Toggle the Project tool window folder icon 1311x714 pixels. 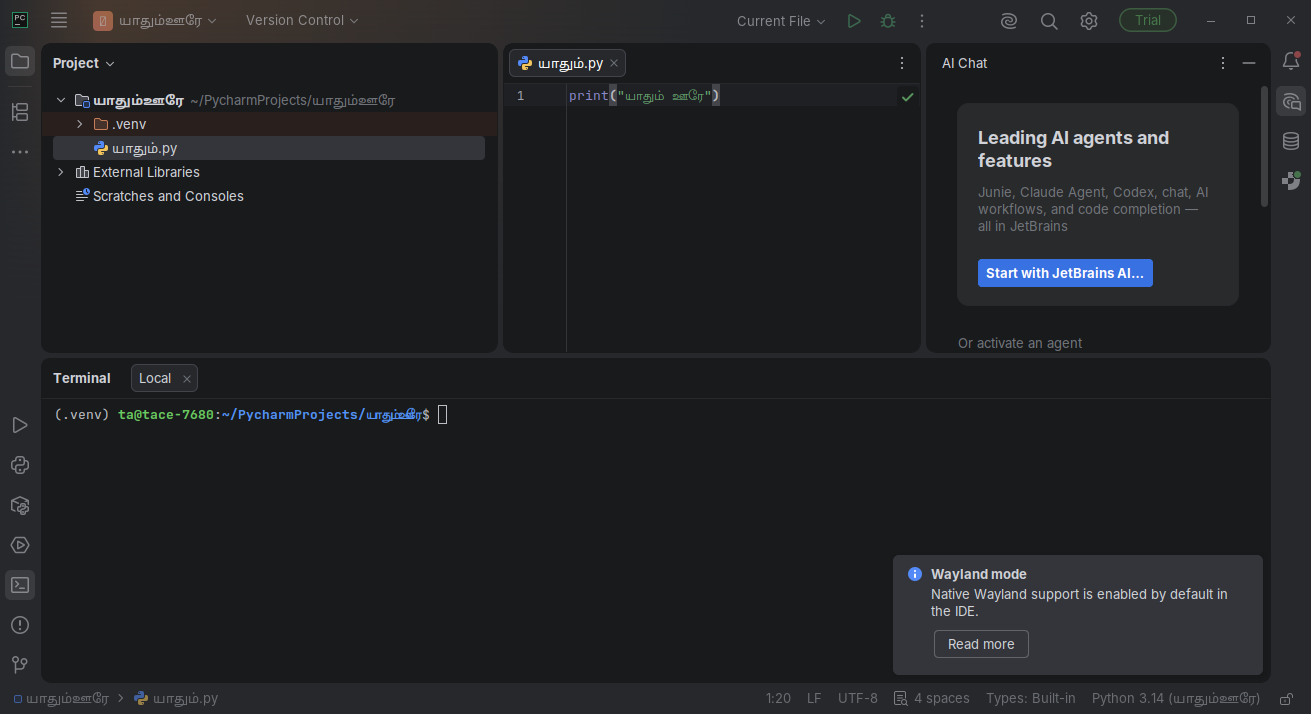(x=20, y=61)
